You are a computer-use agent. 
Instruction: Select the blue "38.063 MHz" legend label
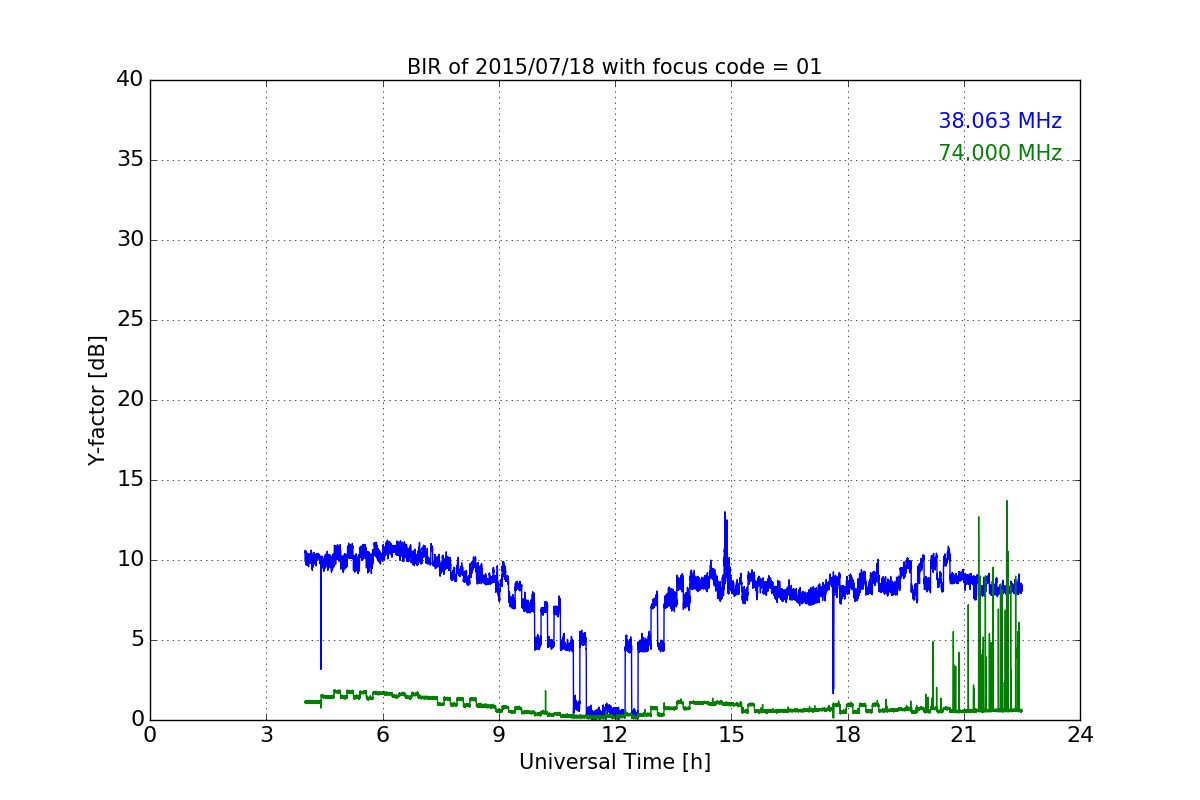pos(1000,121)
